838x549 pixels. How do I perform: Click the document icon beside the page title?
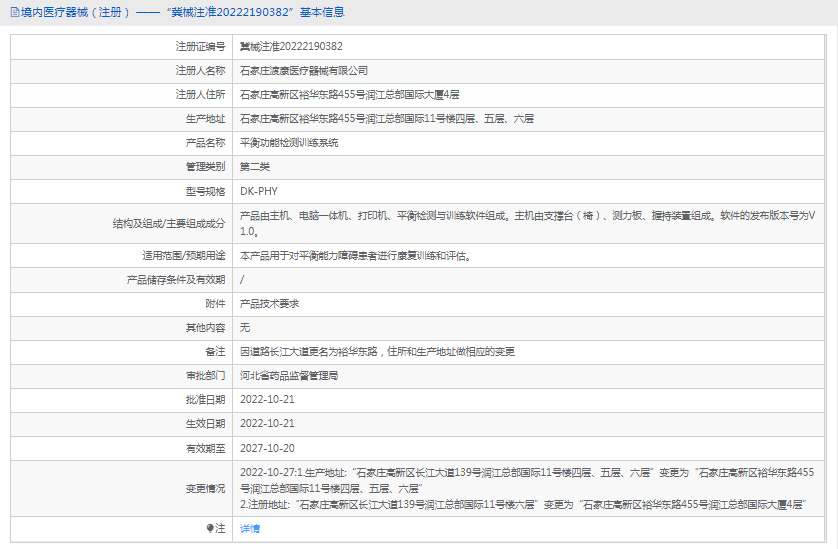coord(14,12)
